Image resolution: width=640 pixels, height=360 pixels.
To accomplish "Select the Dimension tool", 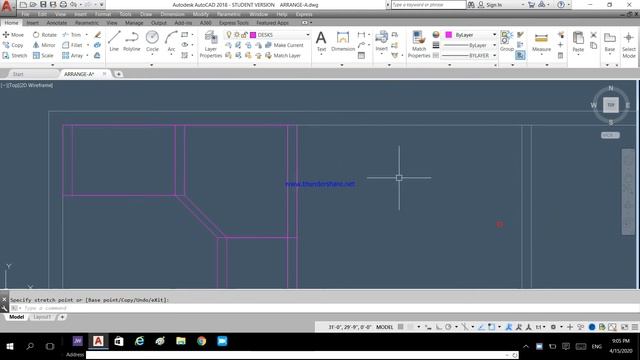I will (343, 41).
